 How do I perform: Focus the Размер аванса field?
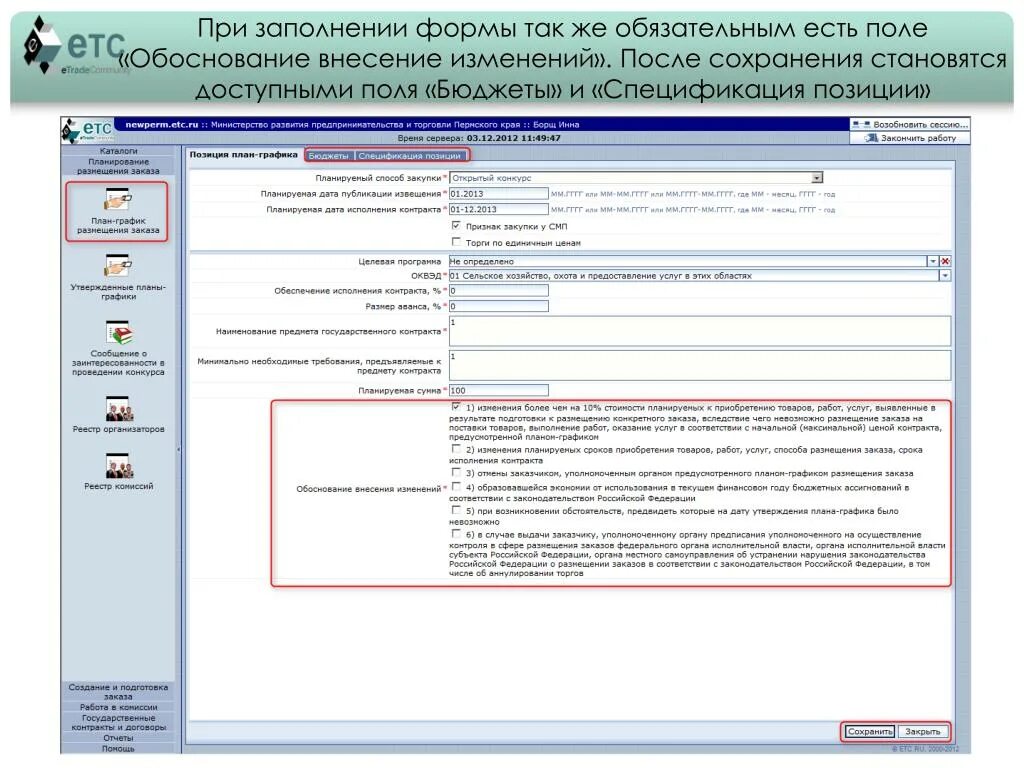coord(498,306)
